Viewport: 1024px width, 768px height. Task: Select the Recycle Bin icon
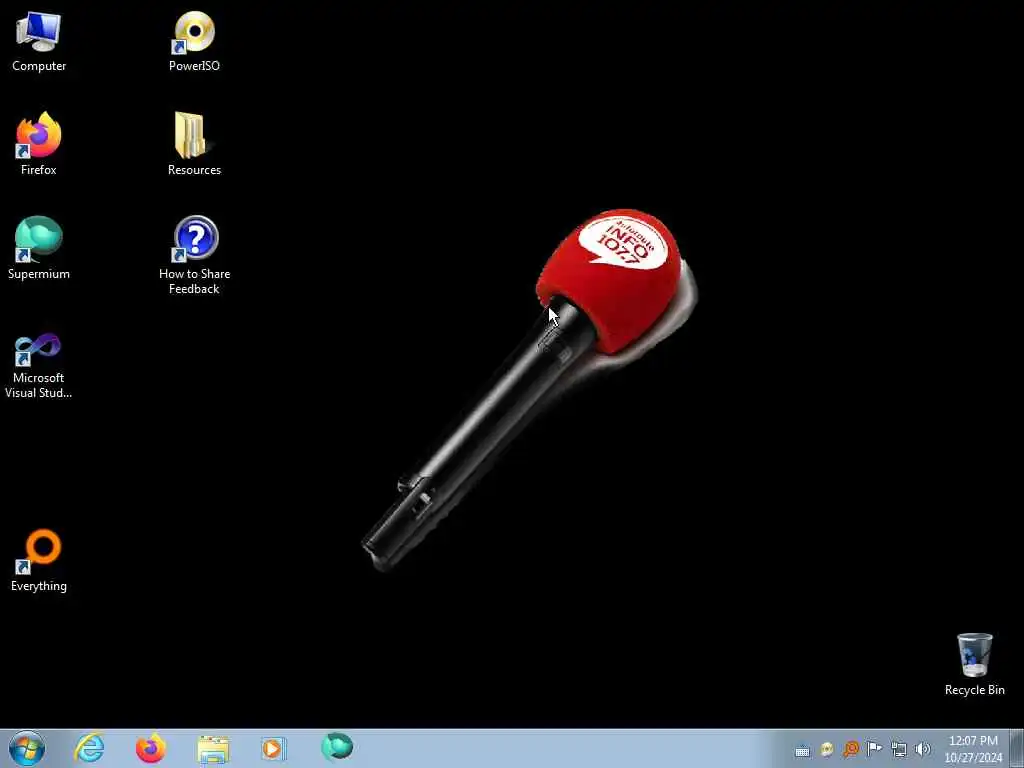[x=974, y=664]
